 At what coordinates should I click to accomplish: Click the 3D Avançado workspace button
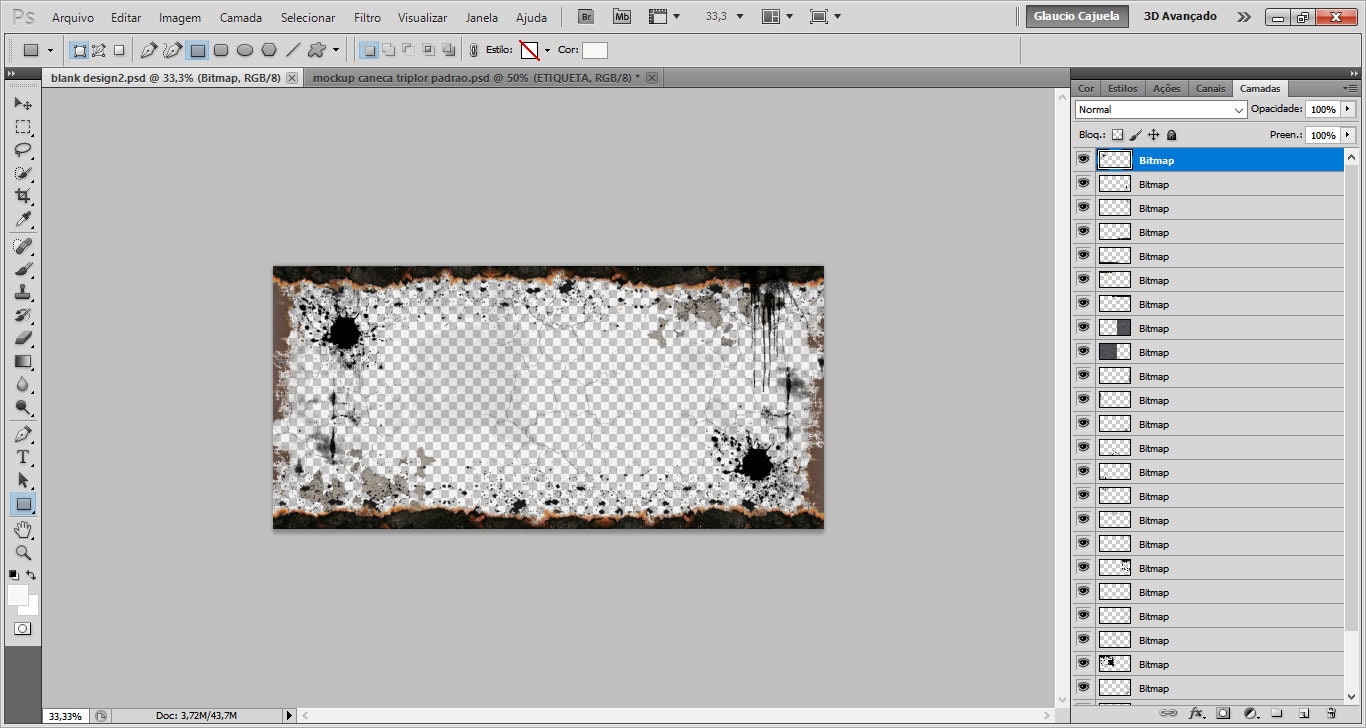pos(1177,16)
